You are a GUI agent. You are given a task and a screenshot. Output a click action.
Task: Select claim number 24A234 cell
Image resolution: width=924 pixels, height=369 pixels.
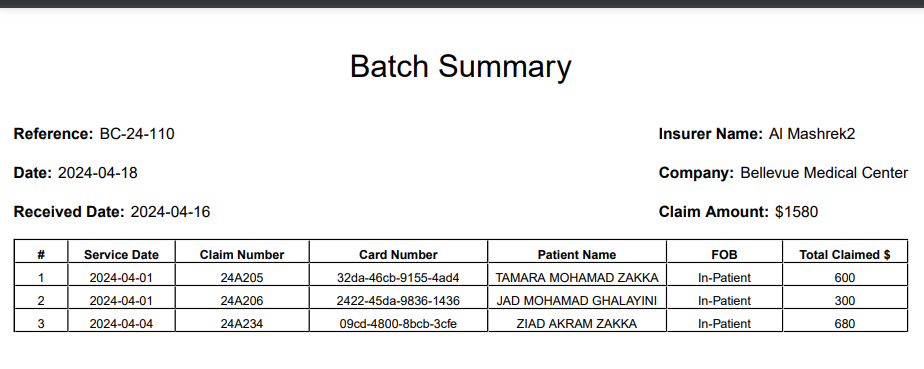(242, 324)
